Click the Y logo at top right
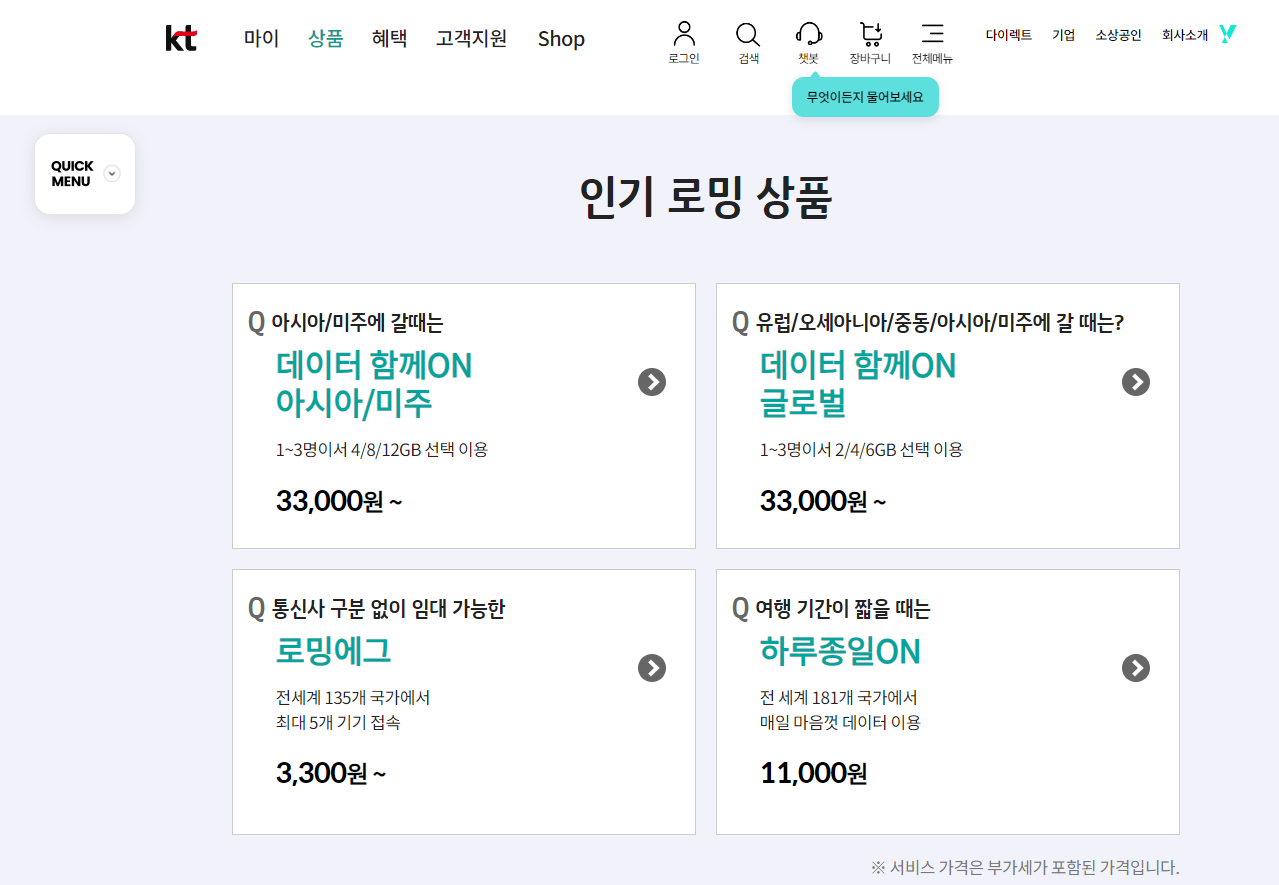Screen dimensions: 1279x885 [1226, 34]
